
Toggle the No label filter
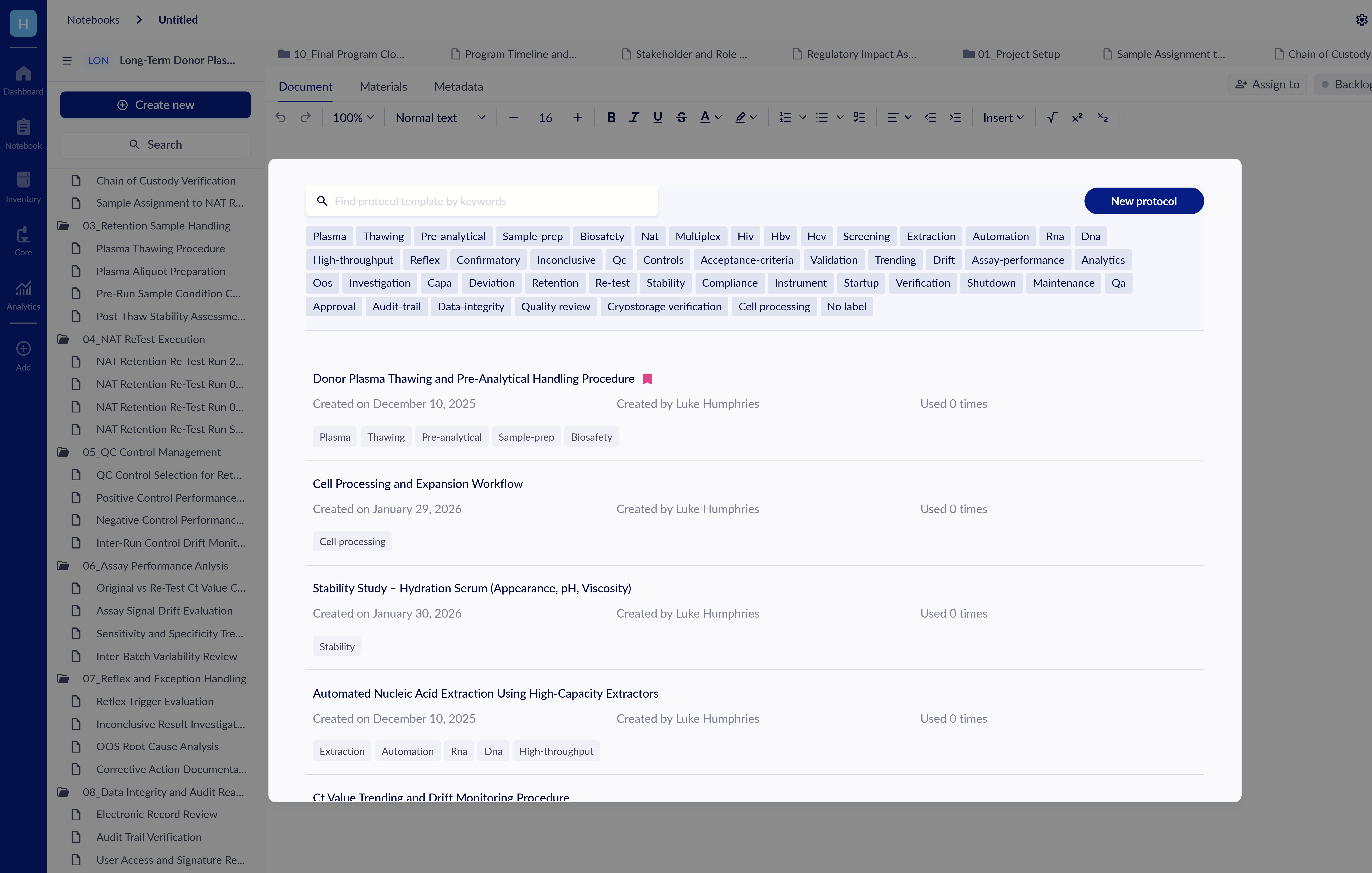846,306
